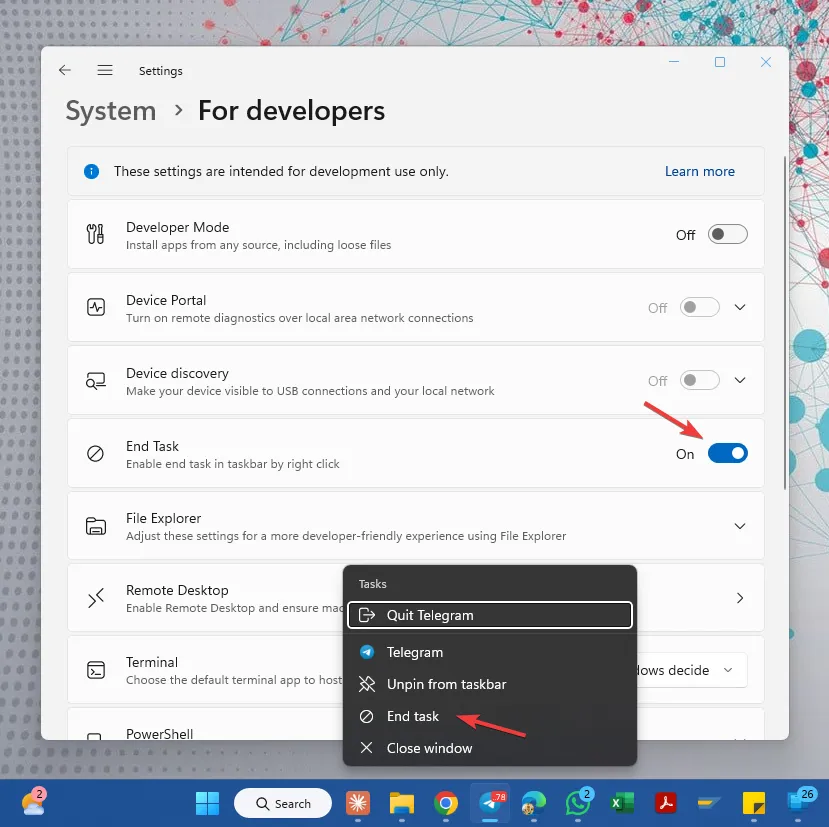829x827 pixels.
Task: Expand the Device discovery section
Action: click(x=740, y=380)
